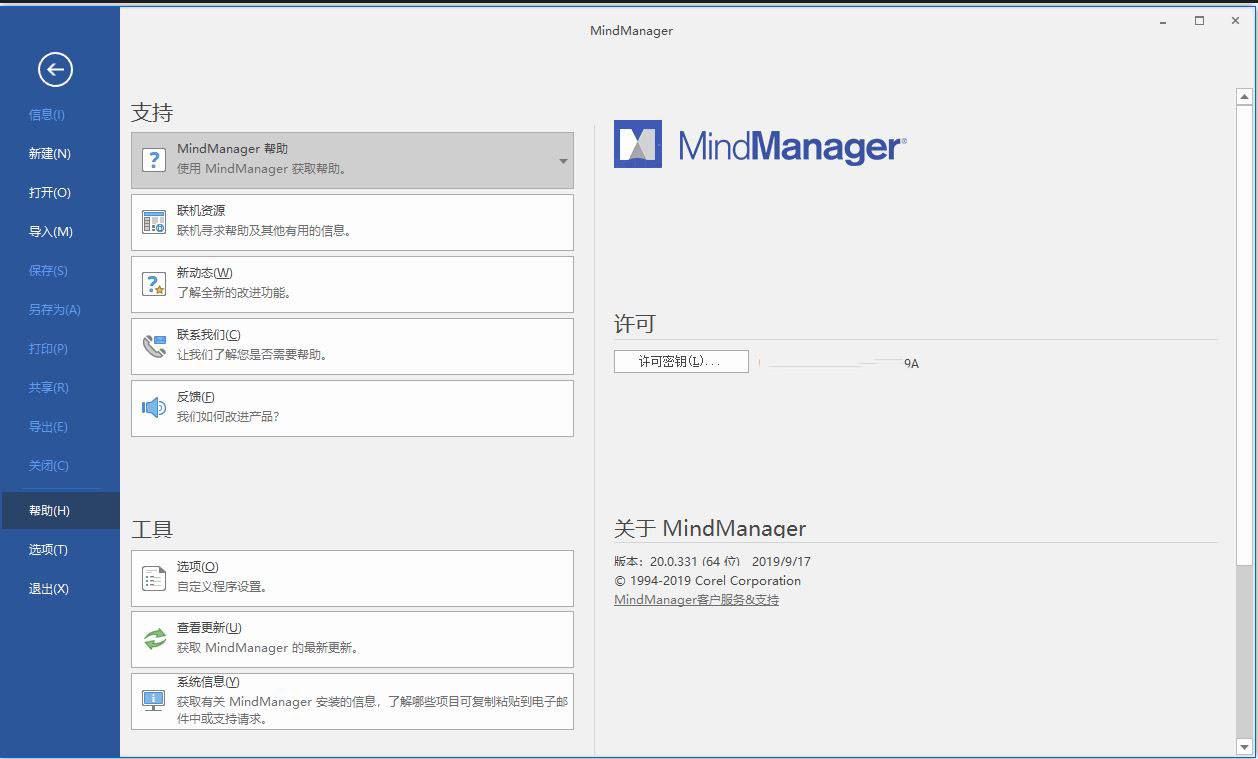Choose 退出(X) to exit the application
This screenshot has height=759, width=1258.
coord(48,589)
